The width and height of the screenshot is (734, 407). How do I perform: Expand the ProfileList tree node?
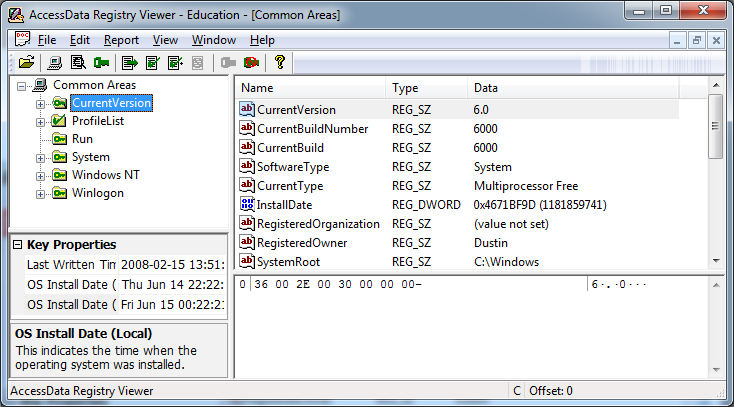coord(40,122)
